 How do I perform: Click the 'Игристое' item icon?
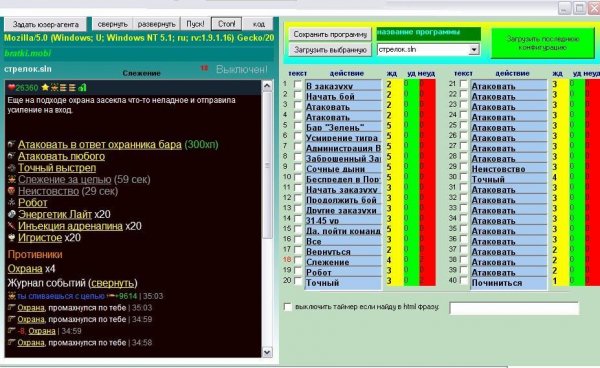point(11,238)
